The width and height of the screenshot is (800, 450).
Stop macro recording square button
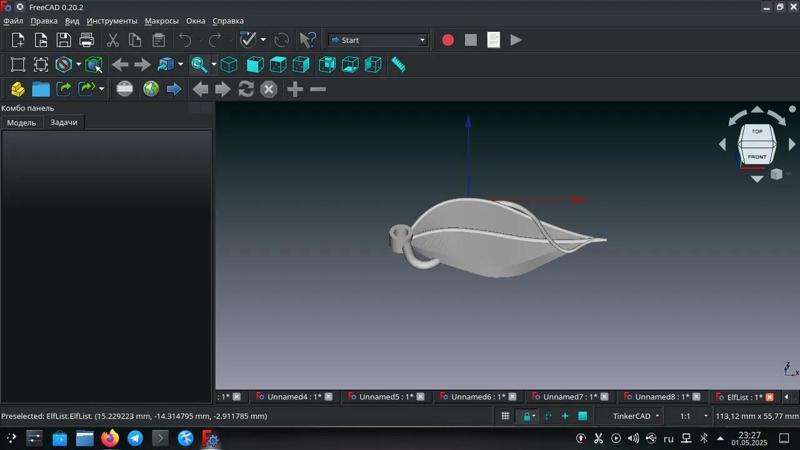click(470, 40)
